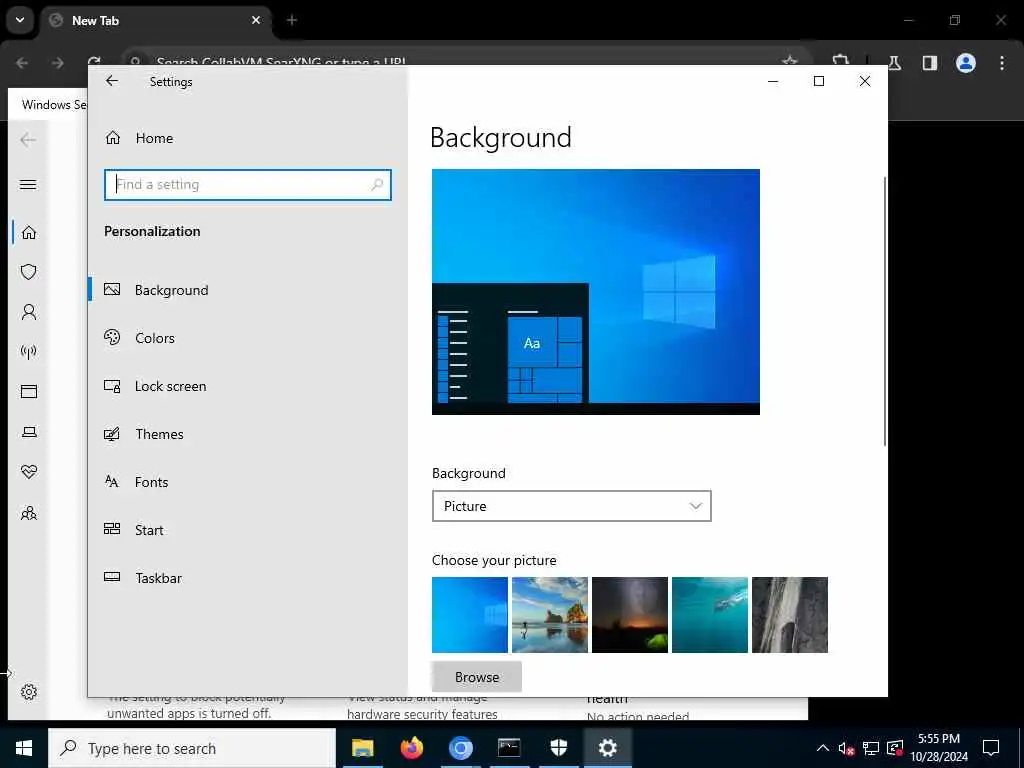
Task: Click the Settings window vertical scrollbar
Action: [885, 312]
